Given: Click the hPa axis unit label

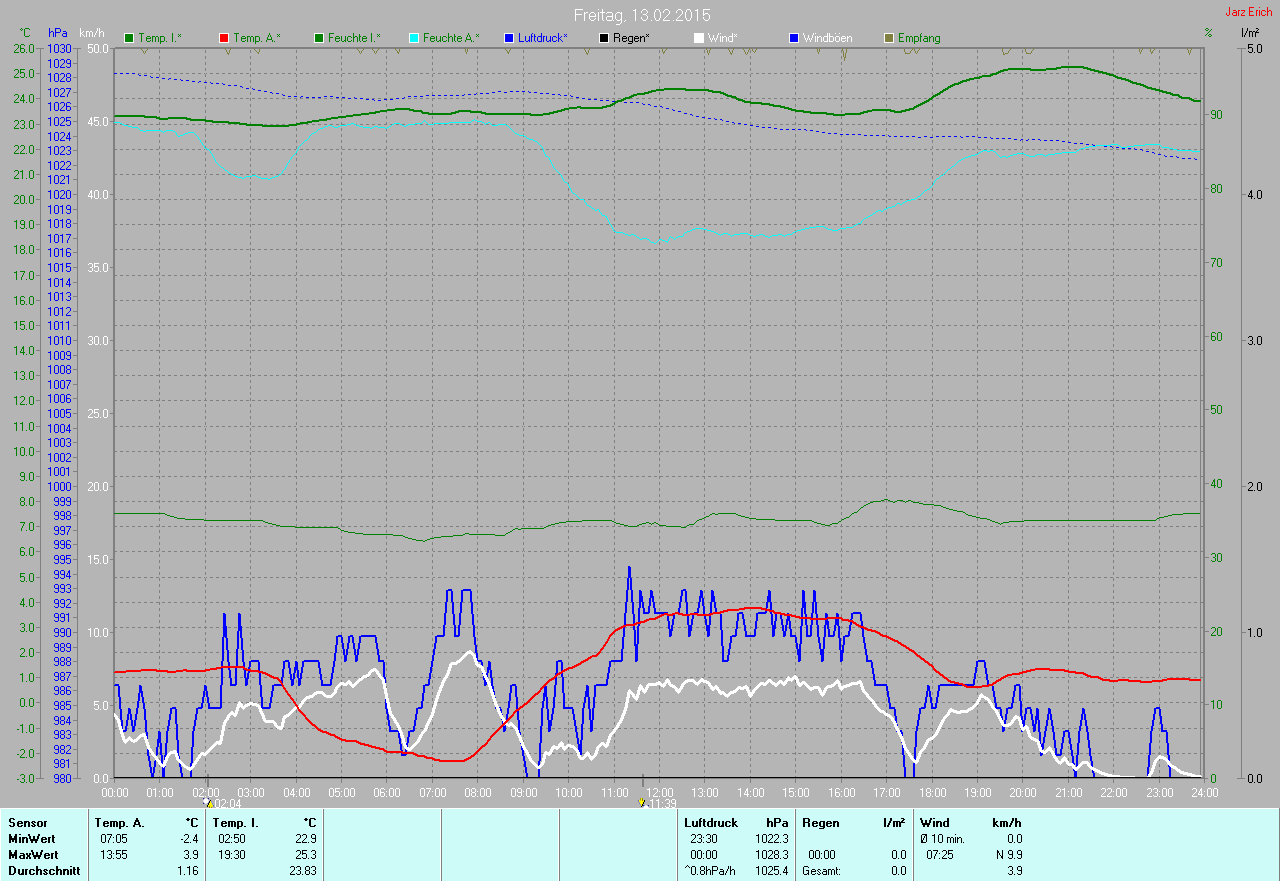Looking at the screenshot, I should pos(58,33).
